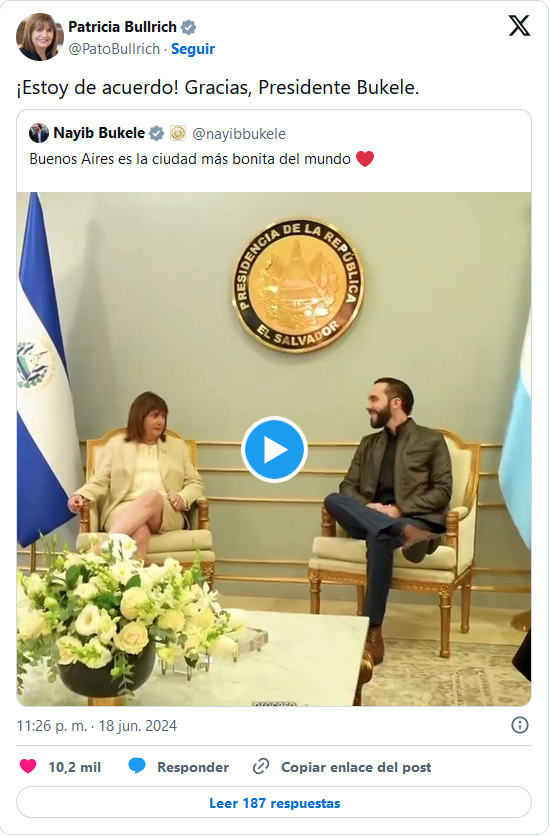This screenshot has width=550, height=836.
Task: Click Nayib Bukele's small avatar
Action: tap(39, 133)
